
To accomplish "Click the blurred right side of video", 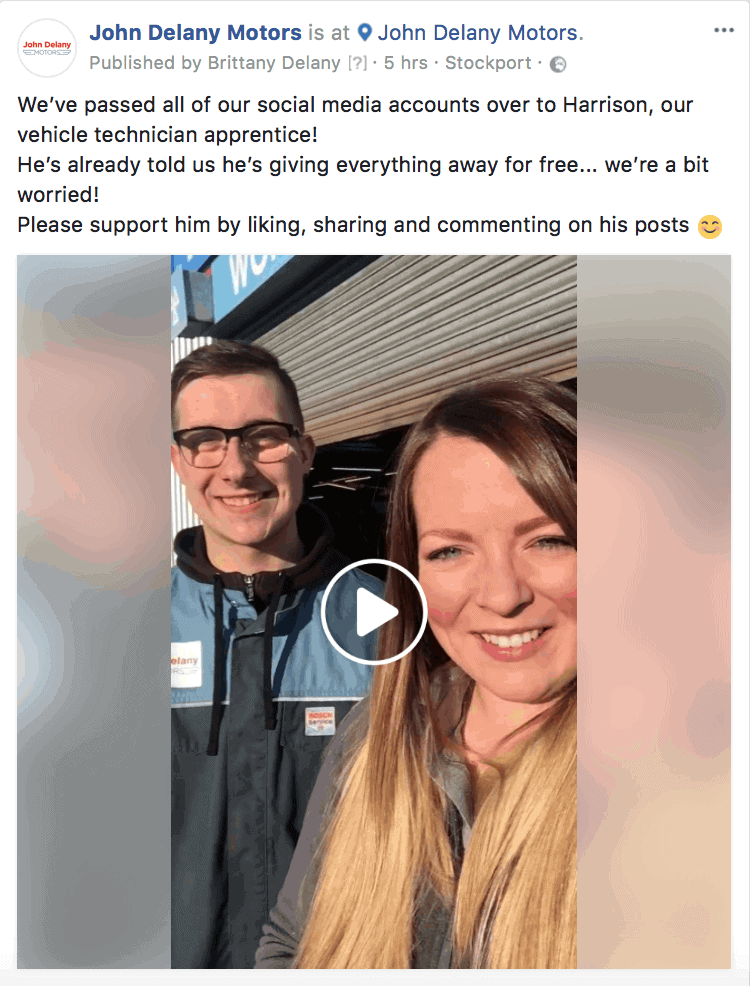I will pos(654,611).
